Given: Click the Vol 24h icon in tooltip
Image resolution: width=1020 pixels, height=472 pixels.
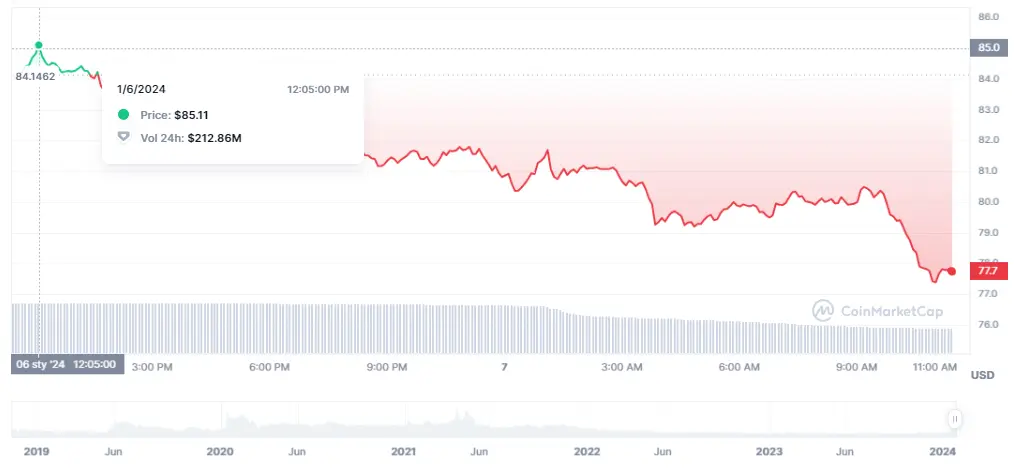Looking at the screenshot, I should tap(124, 137).
